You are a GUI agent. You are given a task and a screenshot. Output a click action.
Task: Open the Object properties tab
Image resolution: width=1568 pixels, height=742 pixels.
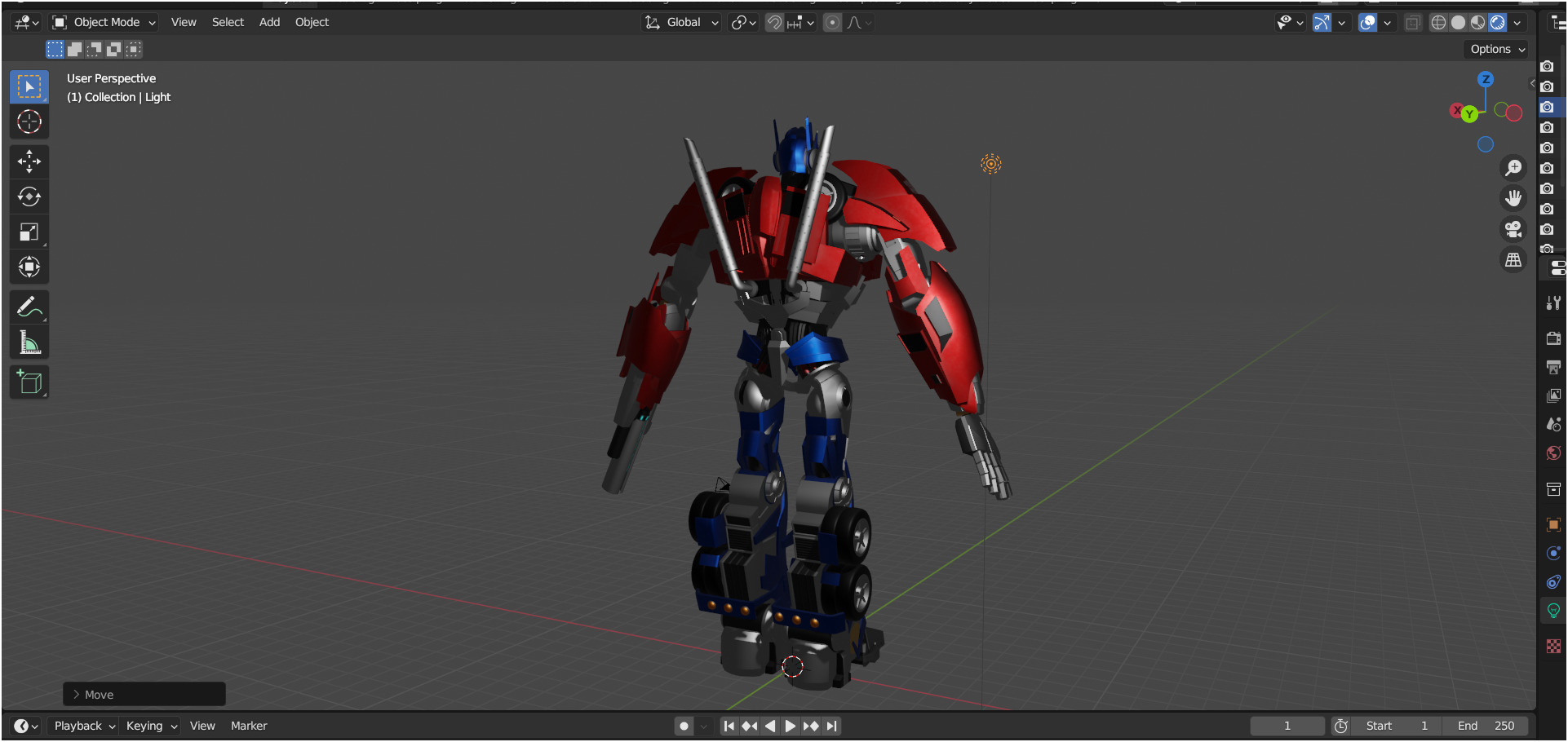1553,524
